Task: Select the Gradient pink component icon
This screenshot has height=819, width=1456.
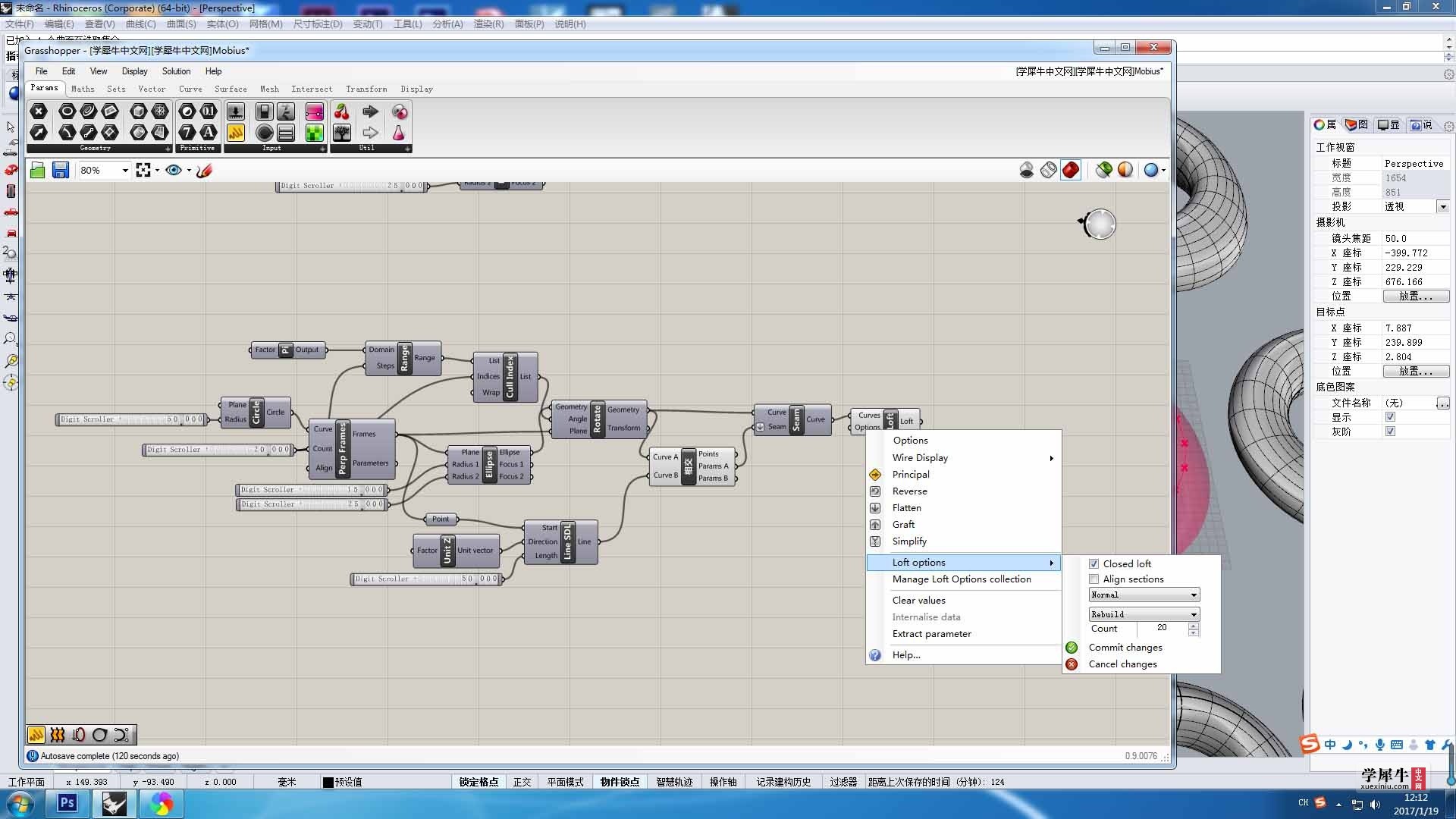Action: tap(314, 111)
